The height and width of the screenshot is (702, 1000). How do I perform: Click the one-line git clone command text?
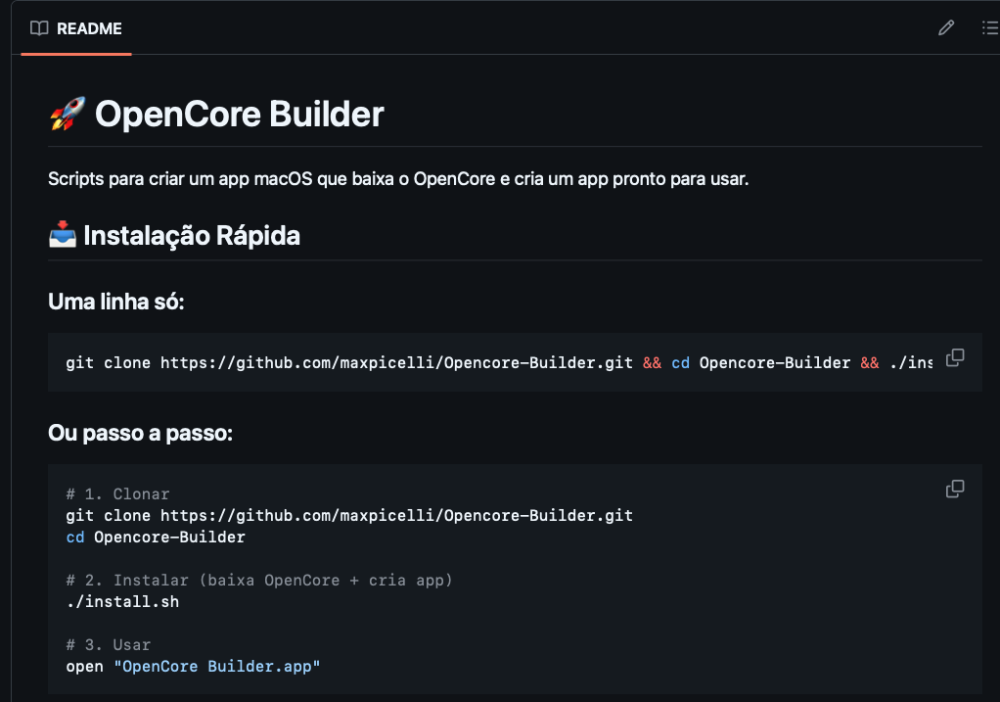point(499,363)
